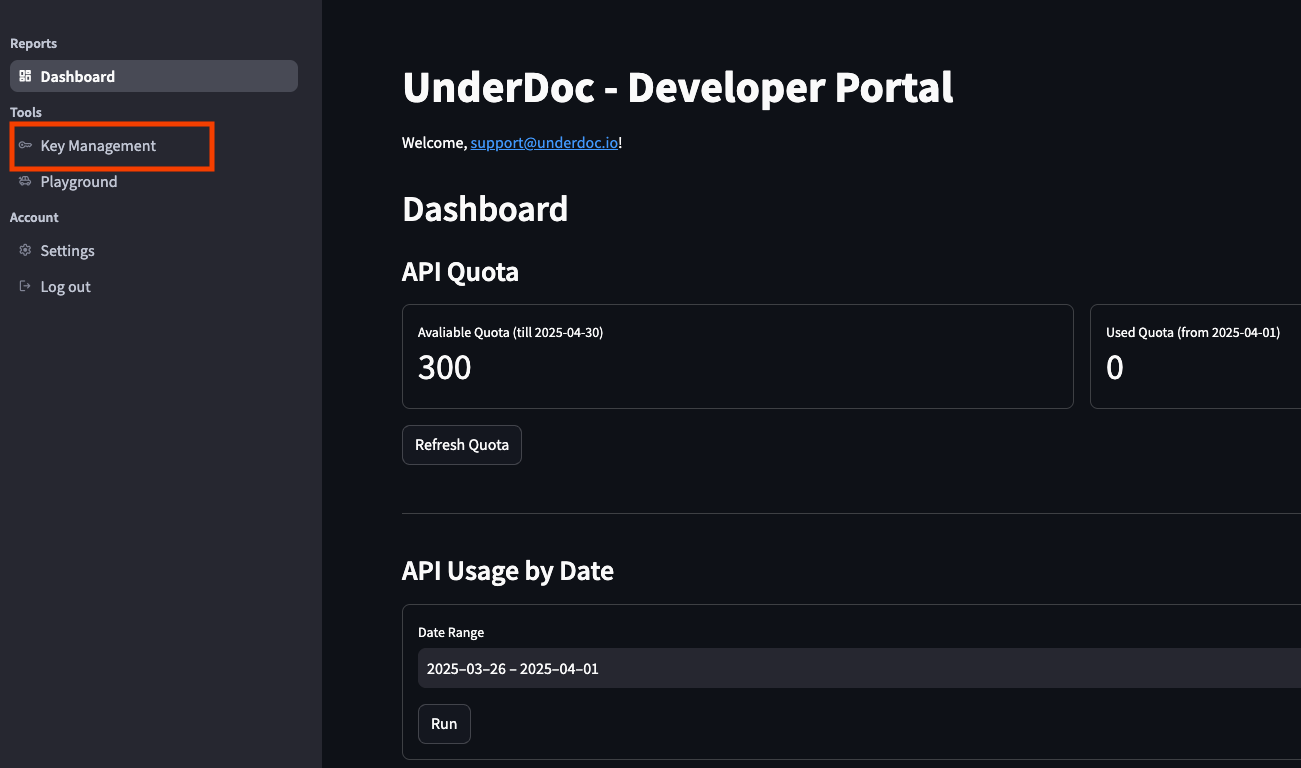1301x768 pixels.
Task: Go to the Playground tool
Action: [x=154, y=182]
